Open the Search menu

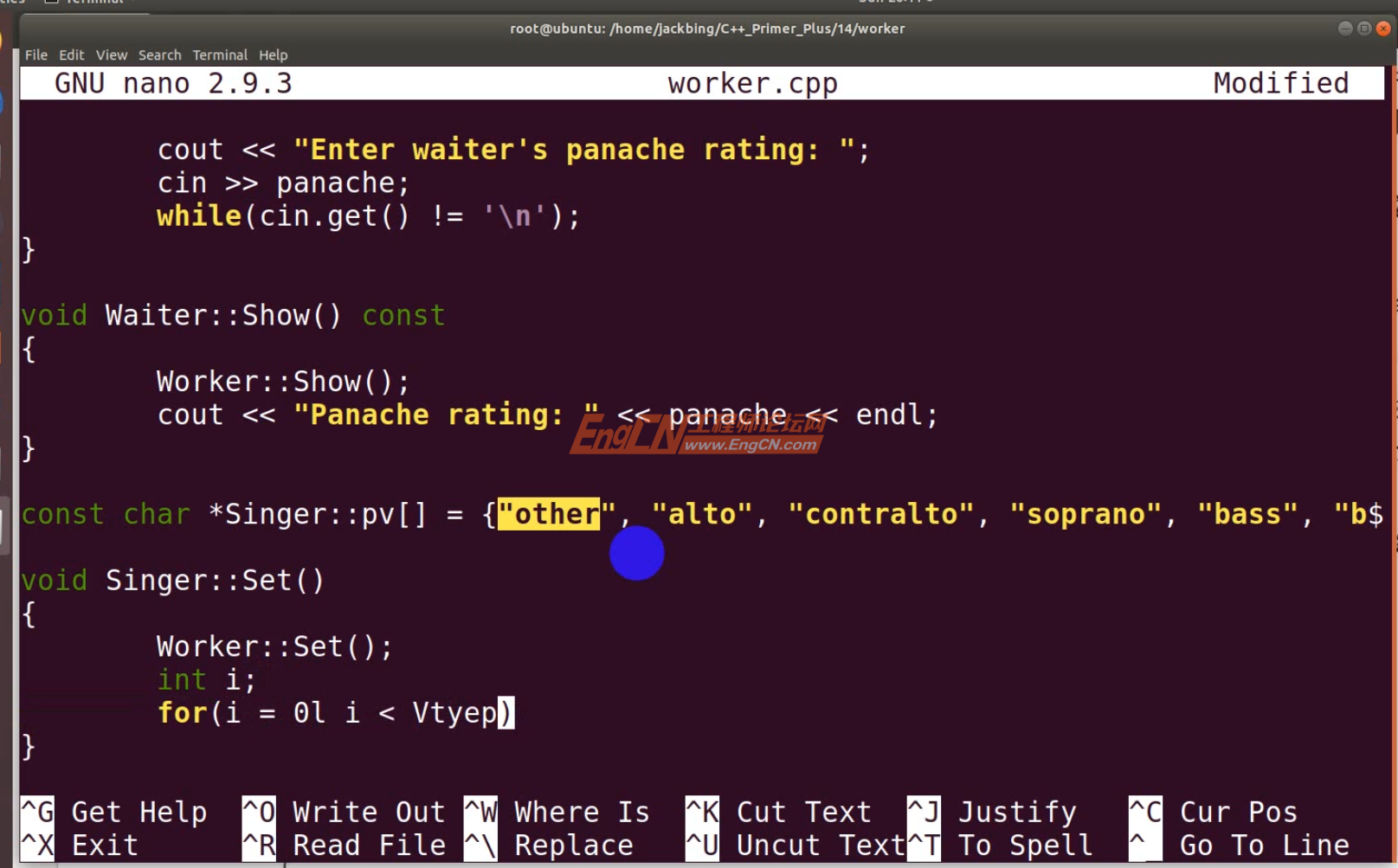click(159, 55)
